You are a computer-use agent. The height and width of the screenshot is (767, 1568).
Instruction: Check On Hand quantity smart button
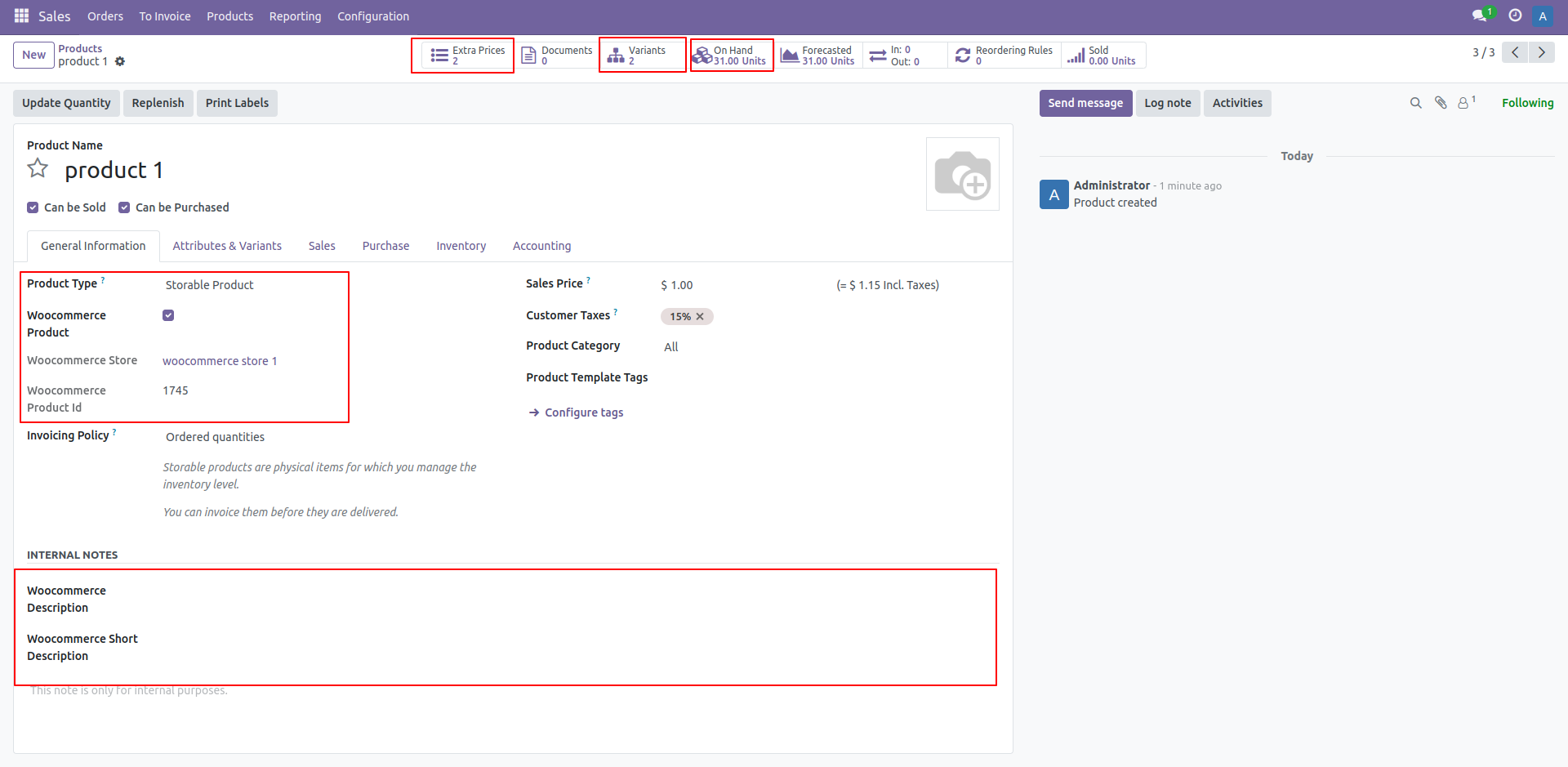point(731,55)
